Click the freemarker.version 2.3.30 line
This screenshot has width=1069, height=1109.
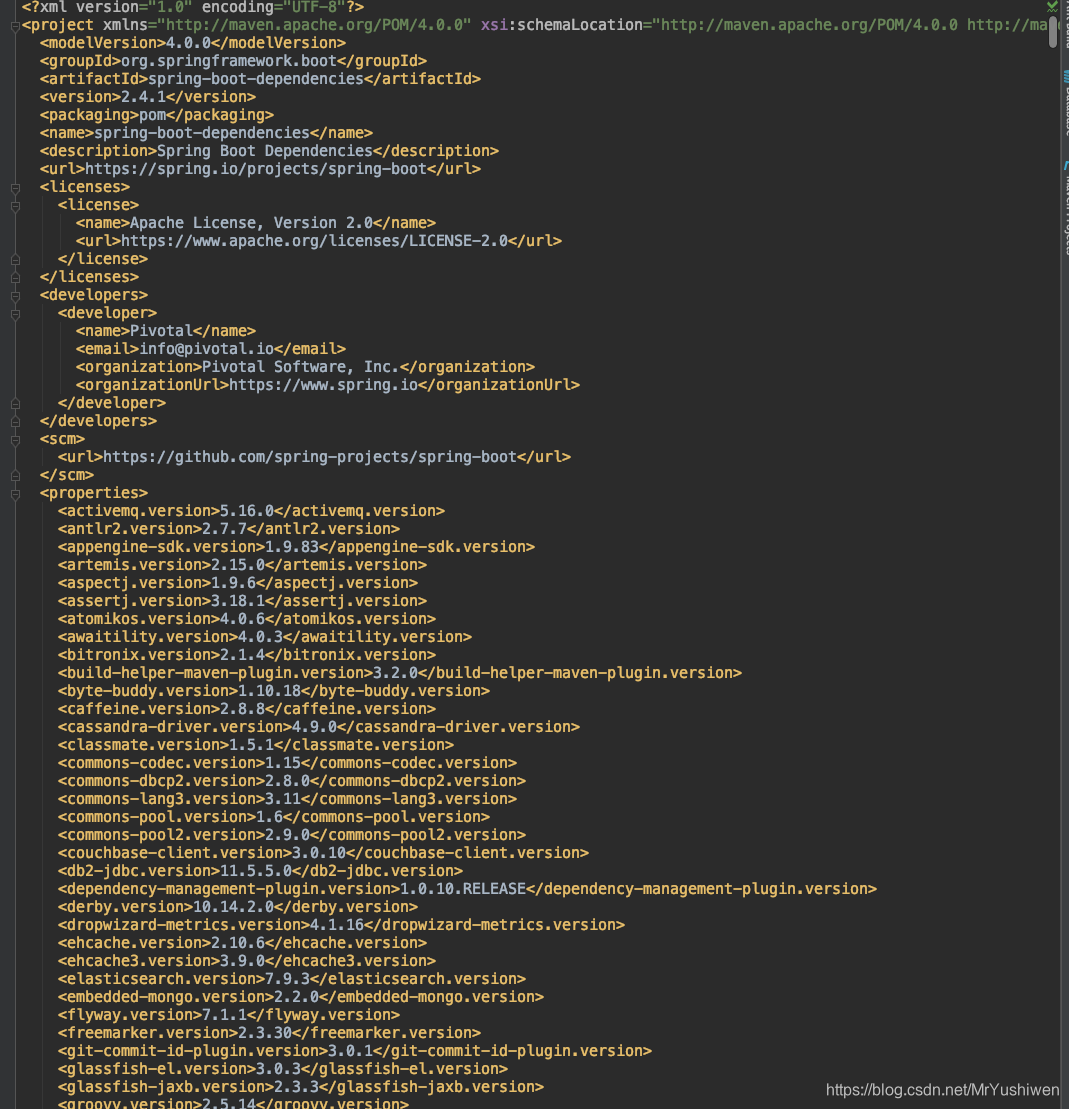270,1034
